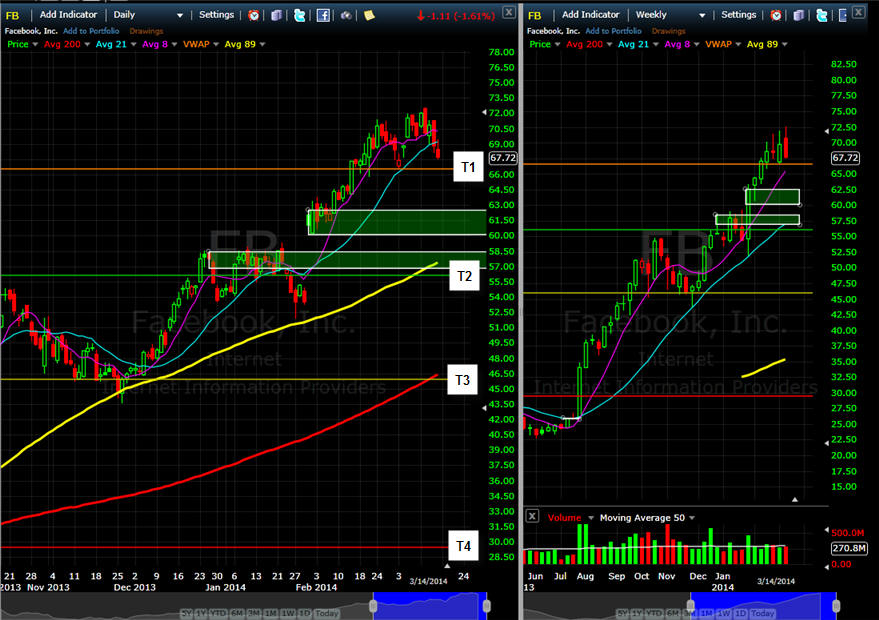Select the Today range button in Weekly chart
Image resolution: width=879 pixels, height=620 pixels.
[762, 613]
